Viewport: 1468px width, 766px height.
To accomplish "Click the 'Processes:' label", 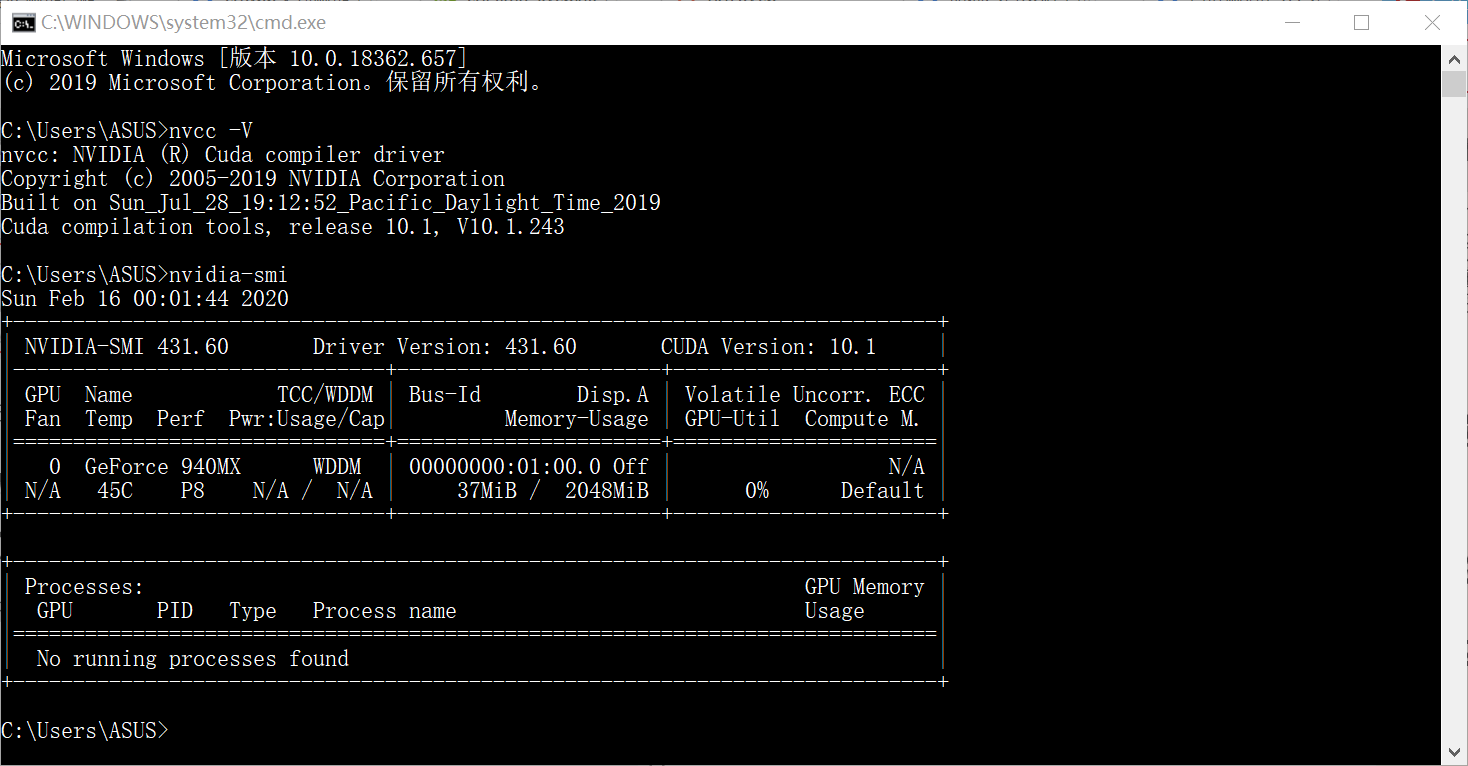I will coord(84,587).
